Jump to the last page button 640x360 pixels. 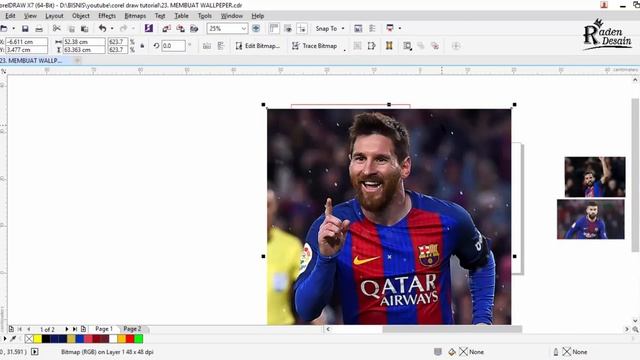pos(75,329)
